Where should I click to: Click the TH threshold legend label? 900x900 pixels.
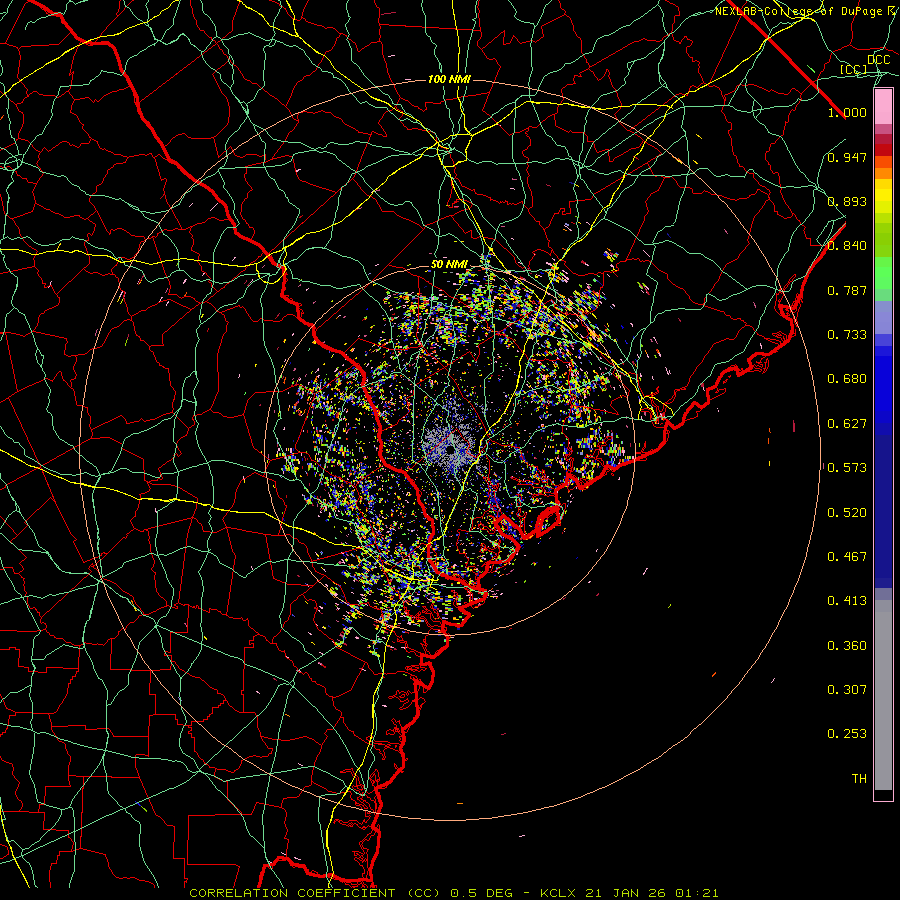click(x=859, y=779)
